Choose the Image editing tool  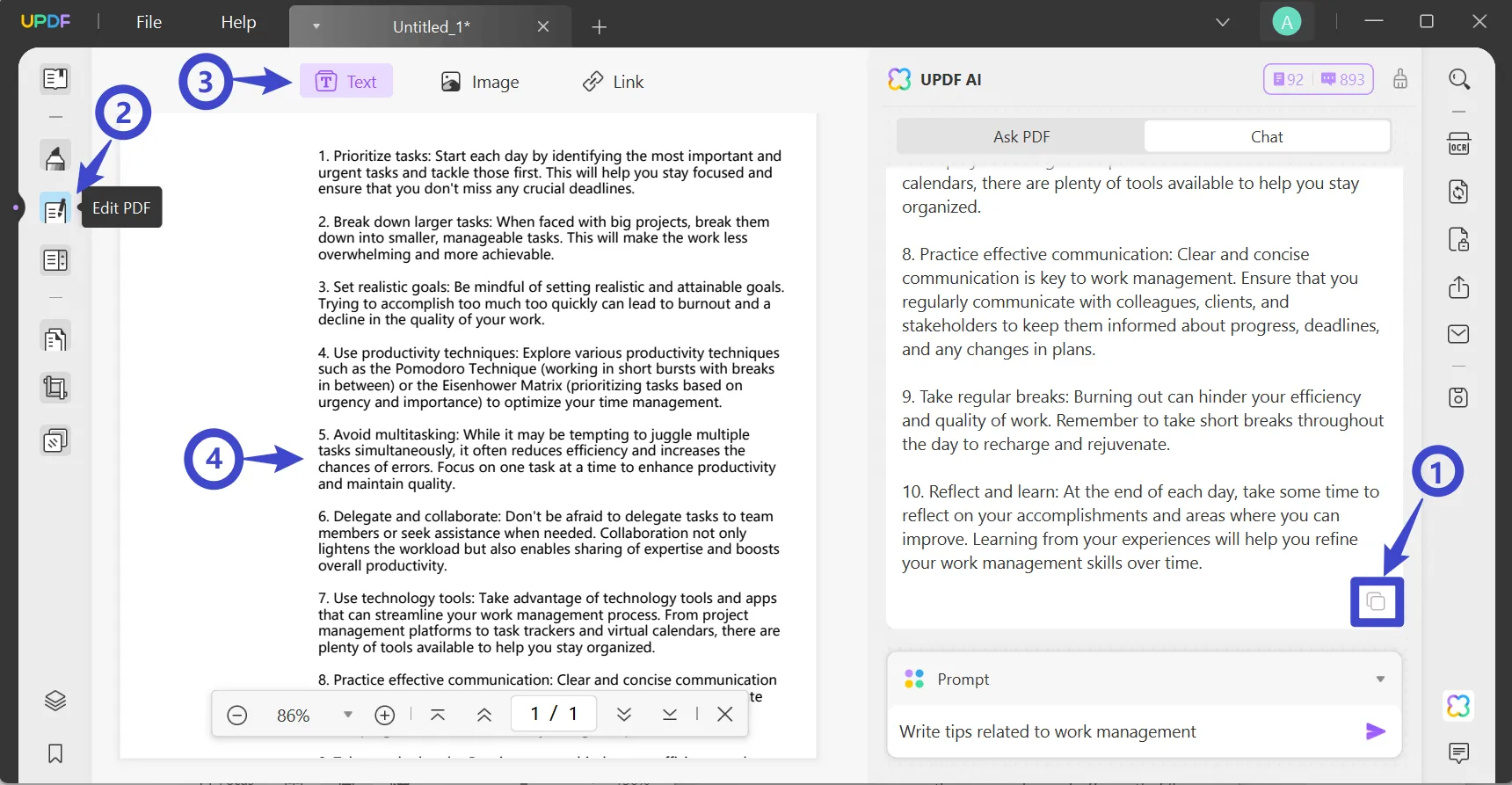tap(480, 82)
